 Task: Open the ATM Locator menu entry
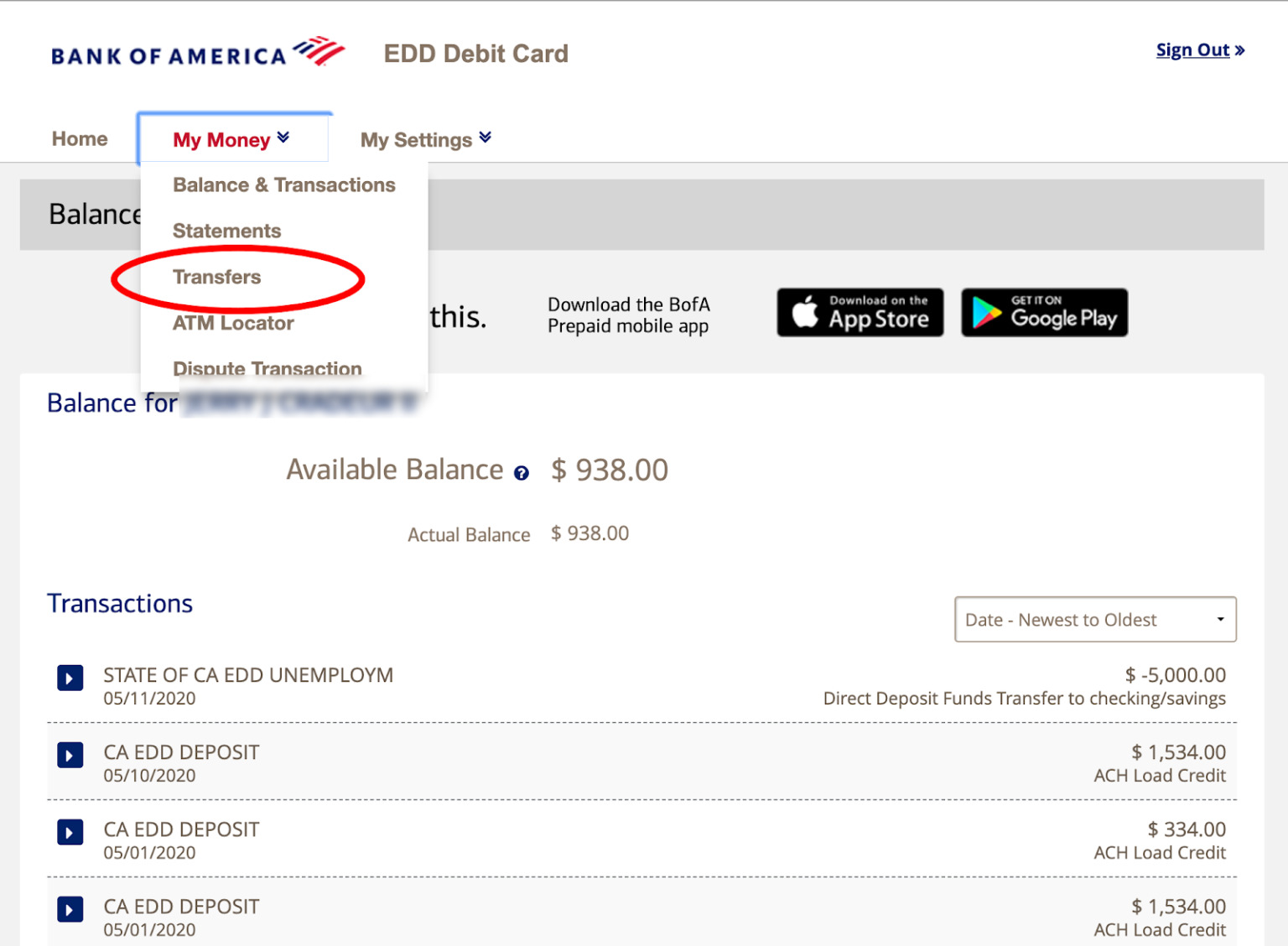pyautogui.click(x=233, y=323)
